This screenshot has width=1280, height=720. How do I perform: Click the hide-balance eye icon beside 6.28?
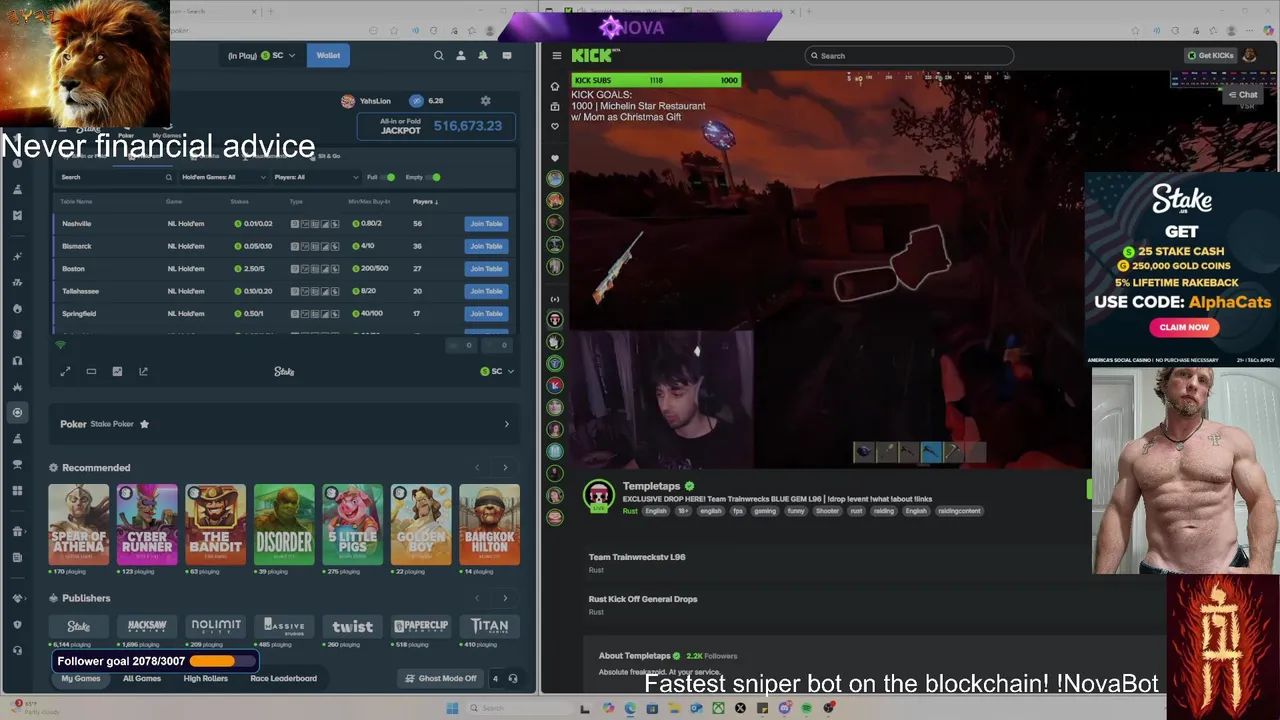click(416, 101)
